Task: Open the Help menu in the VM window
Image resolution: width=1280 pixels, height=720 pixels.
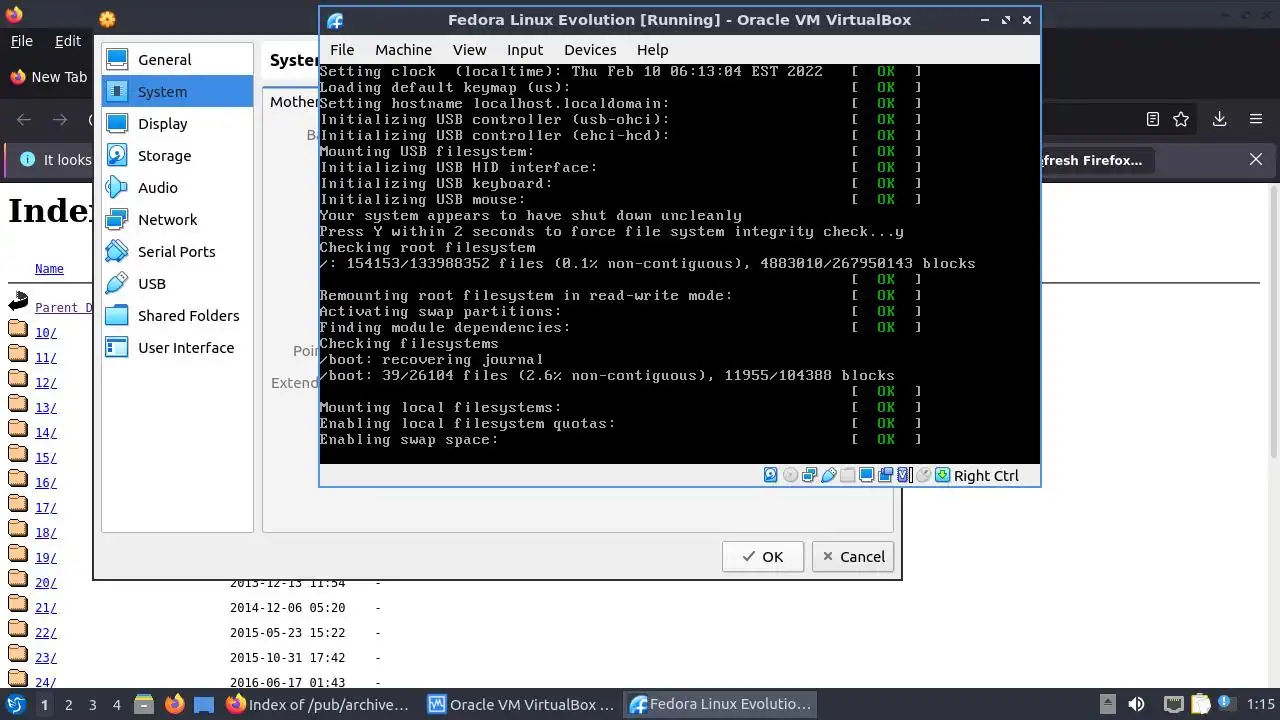Action: point(652,50)
